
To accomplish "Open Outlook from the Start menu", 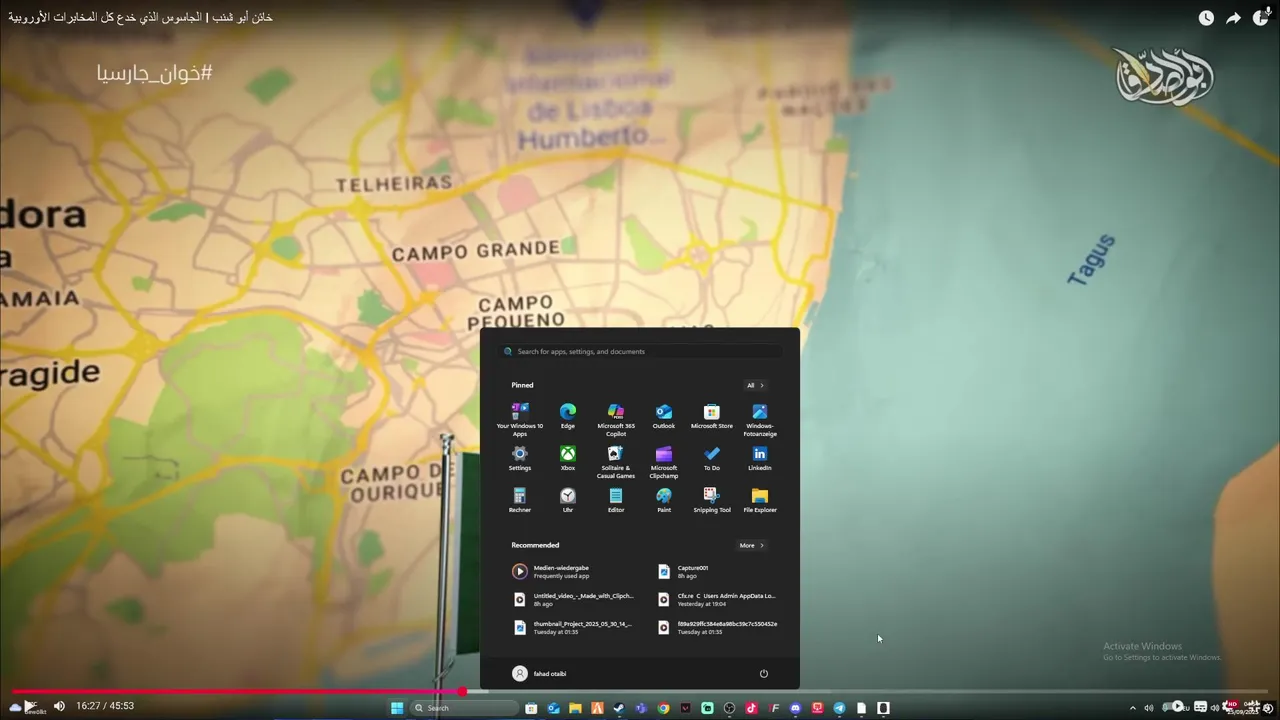I will [x=664, y=416].
